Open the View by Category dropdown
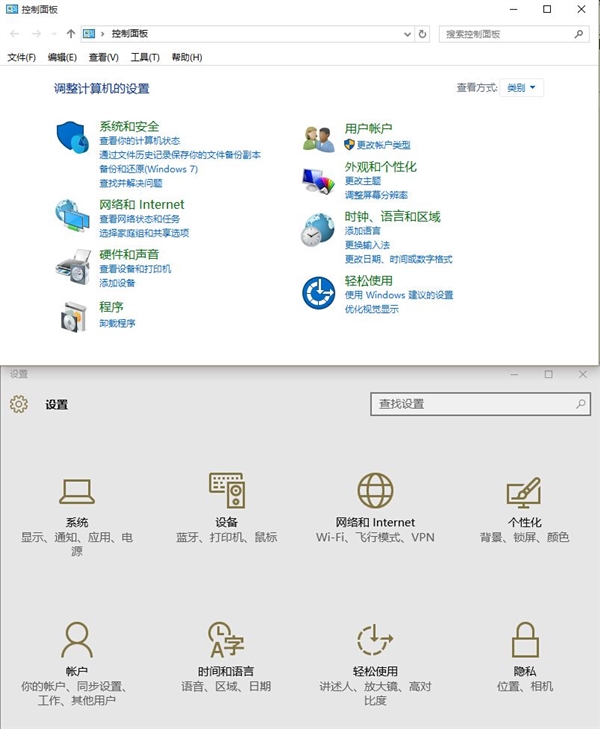 (521, 87)
